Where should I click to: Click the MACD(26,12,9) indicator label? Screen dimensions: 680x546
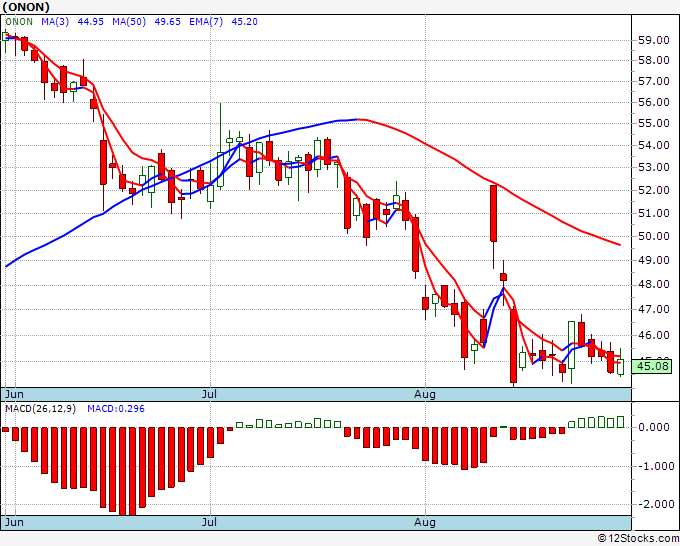[x=40, y=409]
